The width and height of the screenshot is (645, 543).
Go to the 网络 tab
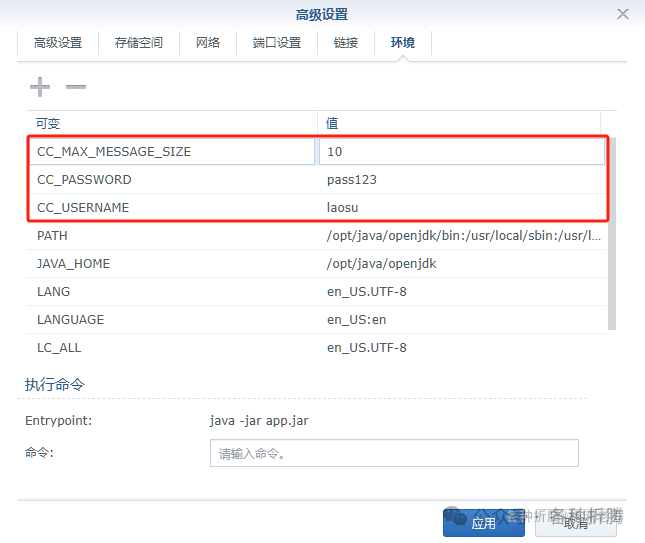click(208, 42)
